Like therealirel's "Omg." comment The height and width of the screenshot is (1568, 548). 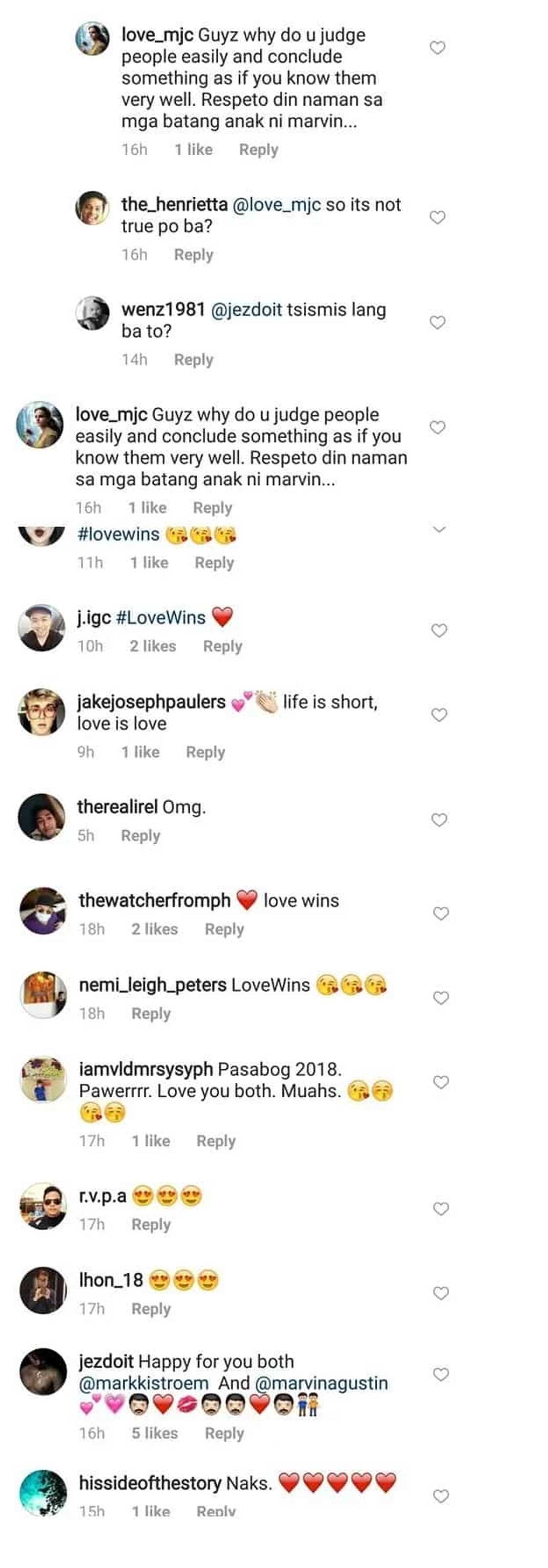point(439,819)
